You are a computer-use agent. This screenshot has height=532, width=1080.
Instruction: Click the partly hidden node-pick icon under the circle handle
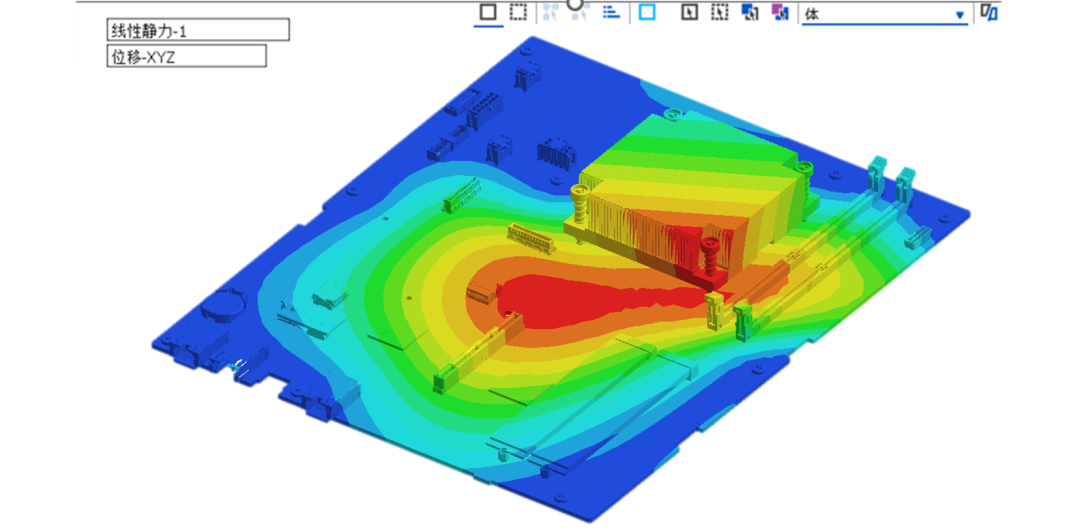(579, 14)
